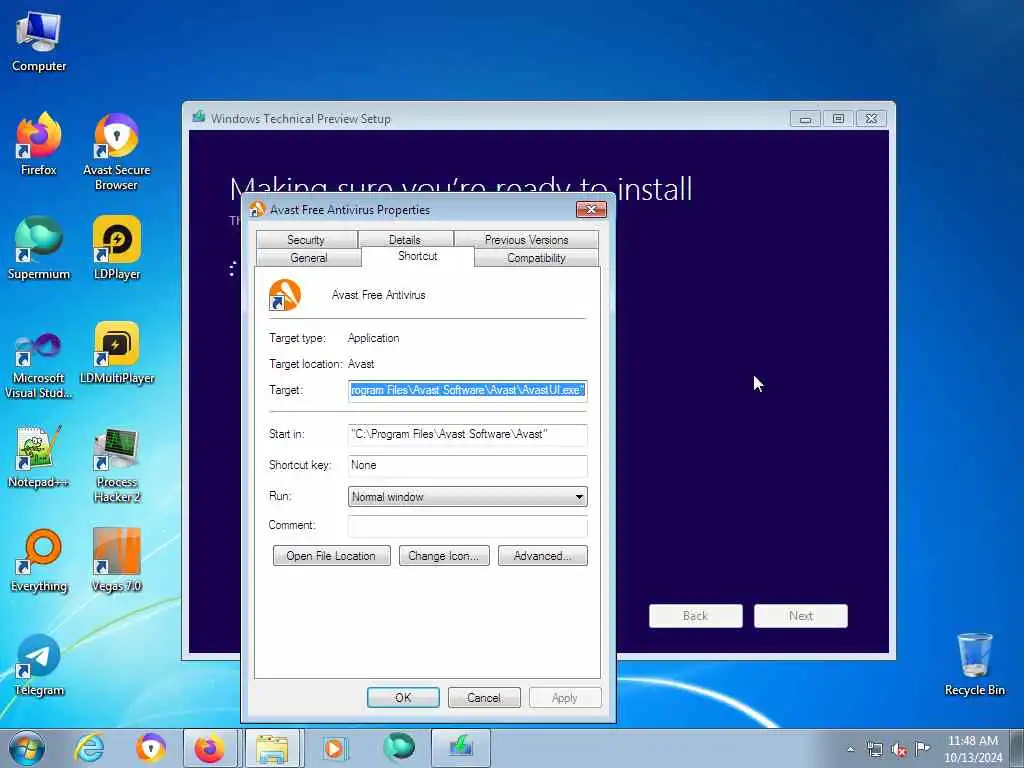Show hidden tray icons arrow

coord(850,749)
